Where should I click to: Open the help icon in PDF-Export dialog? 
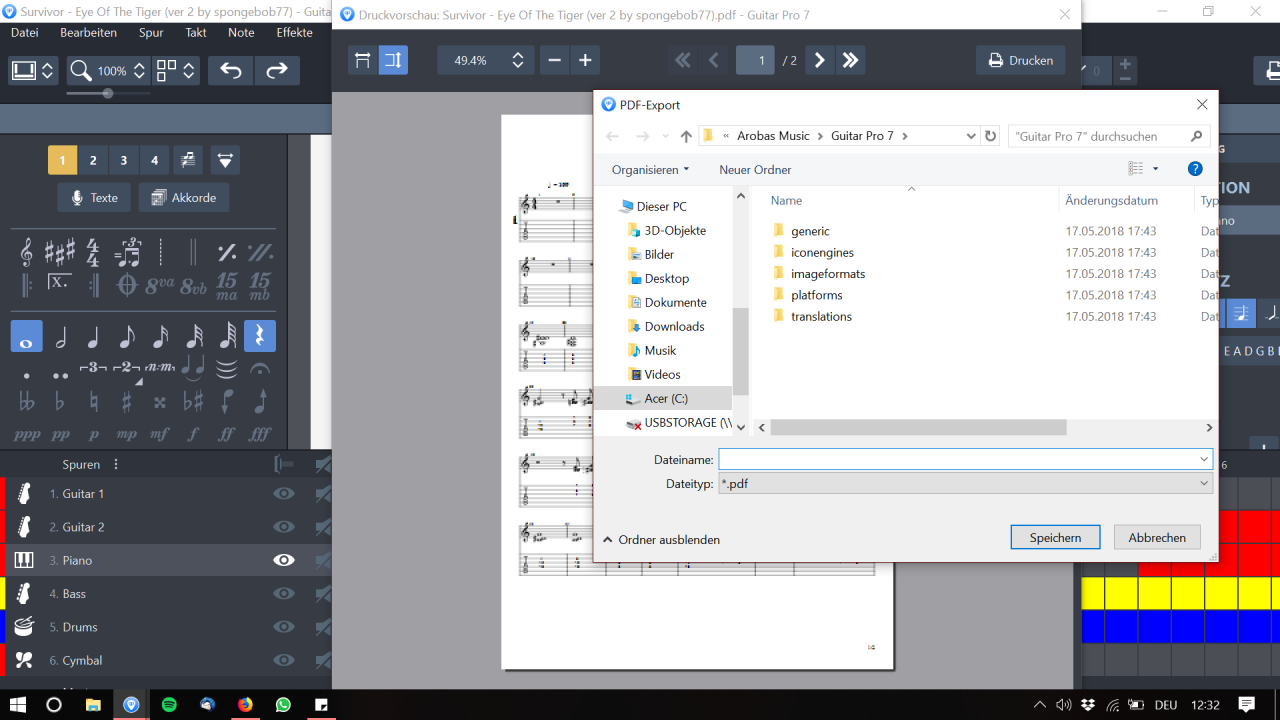click(x=1195, y=169)
